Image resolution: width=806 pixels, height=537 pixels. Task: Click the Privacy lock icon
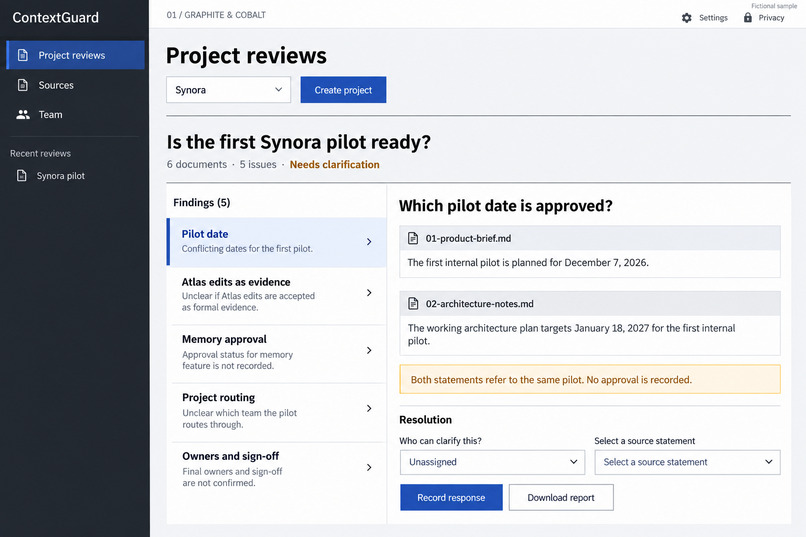click(748, 17)
